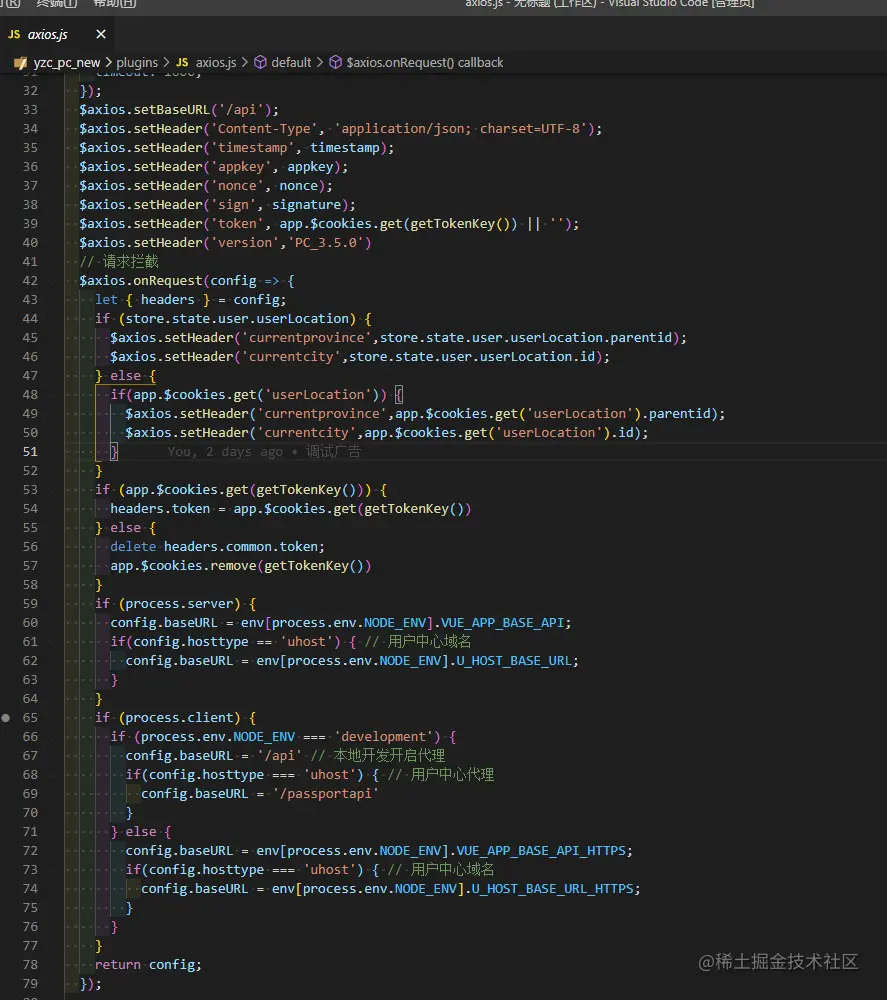Click 'app.$cookies.remove' on line 57
This screenshot has height=1000, width=887.
pyautogui.click(x=183, y=566)
